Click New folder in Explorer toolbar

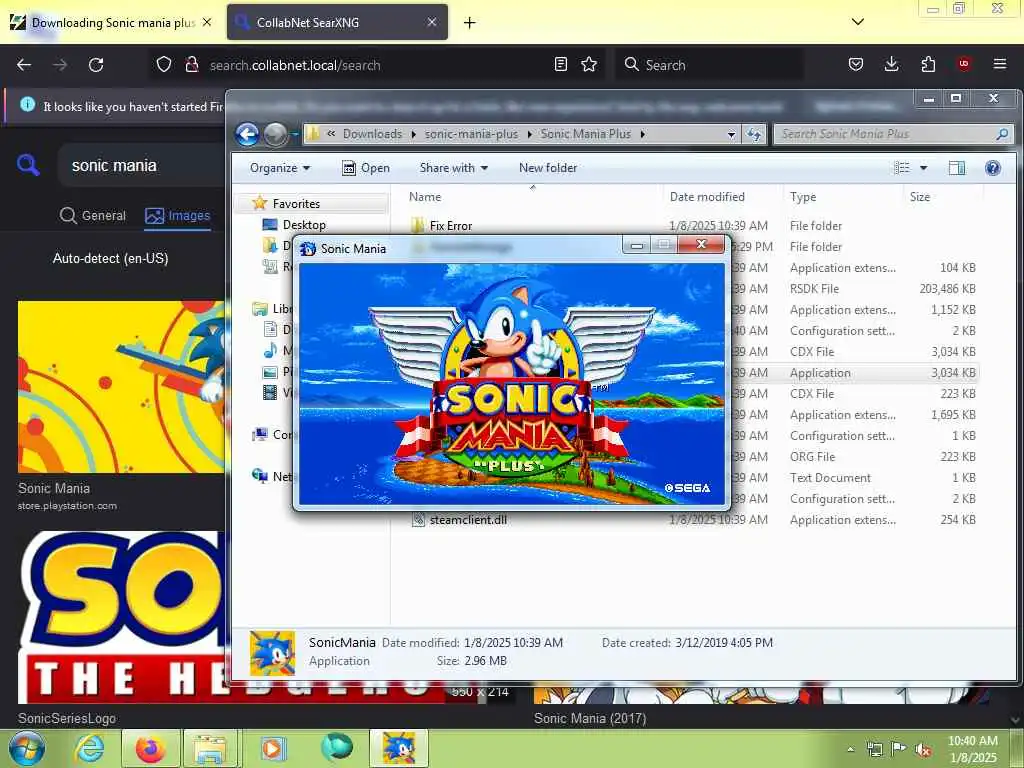(x=548, y=168)
